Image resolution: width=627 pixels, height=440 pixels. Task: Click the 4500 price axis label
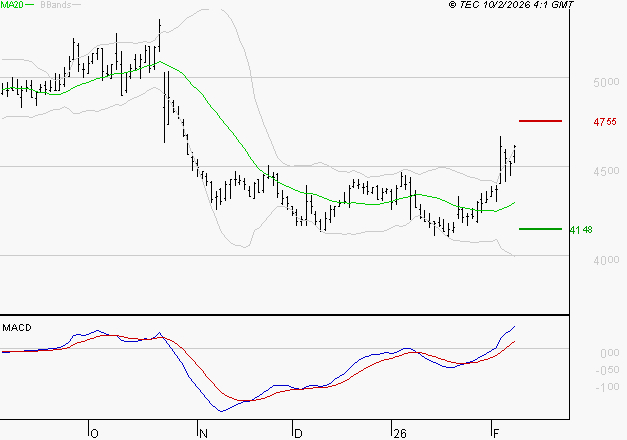606,171
